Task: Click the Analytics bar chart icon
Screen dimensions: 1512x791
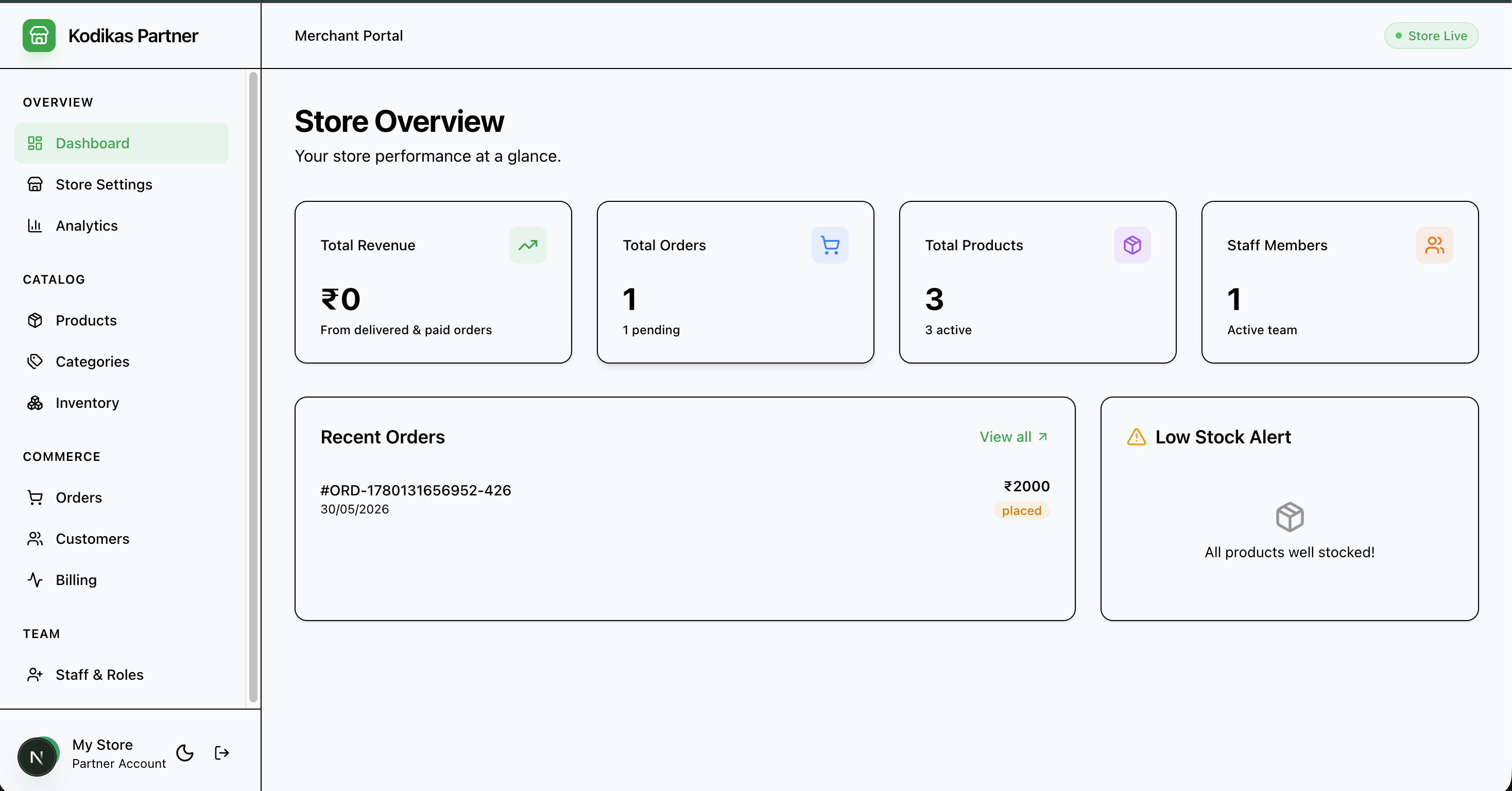Action: (x=35, y=226)
